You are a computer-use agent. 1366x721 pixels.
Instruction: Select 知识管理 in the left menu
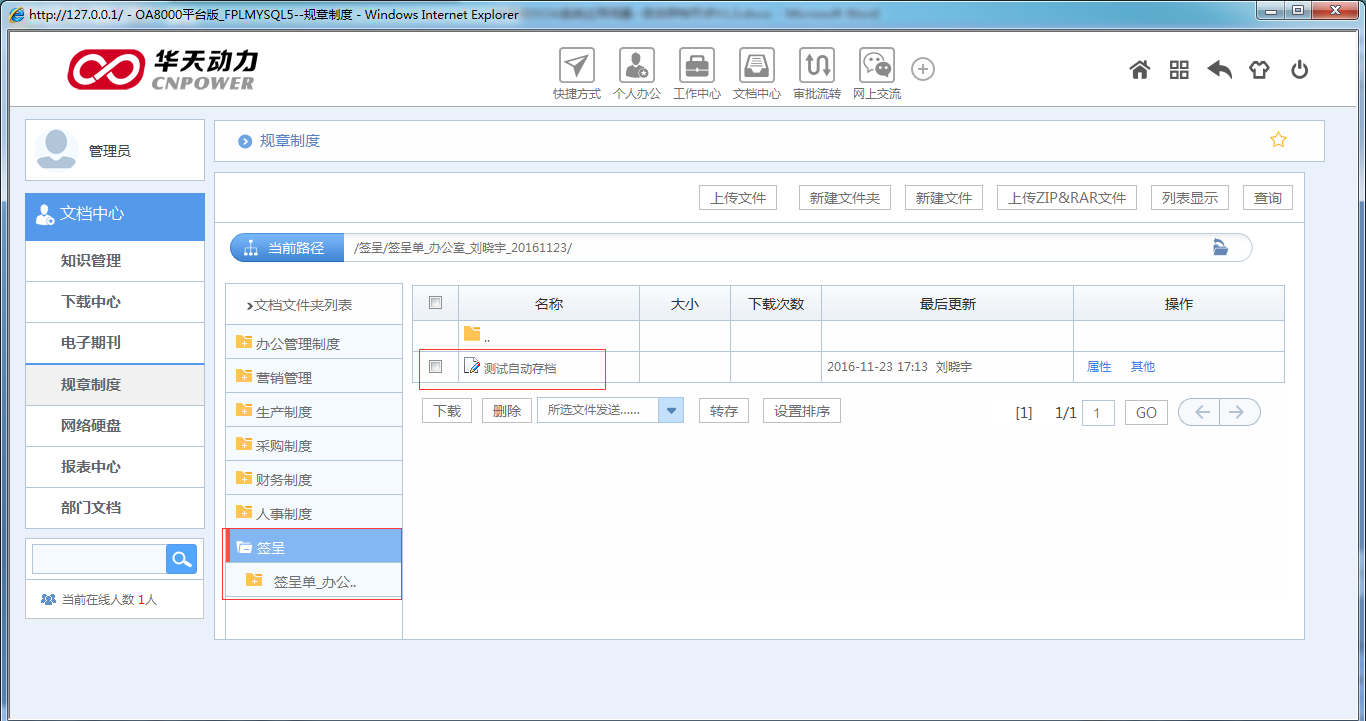pyautogui.click(x=91, y=261)
